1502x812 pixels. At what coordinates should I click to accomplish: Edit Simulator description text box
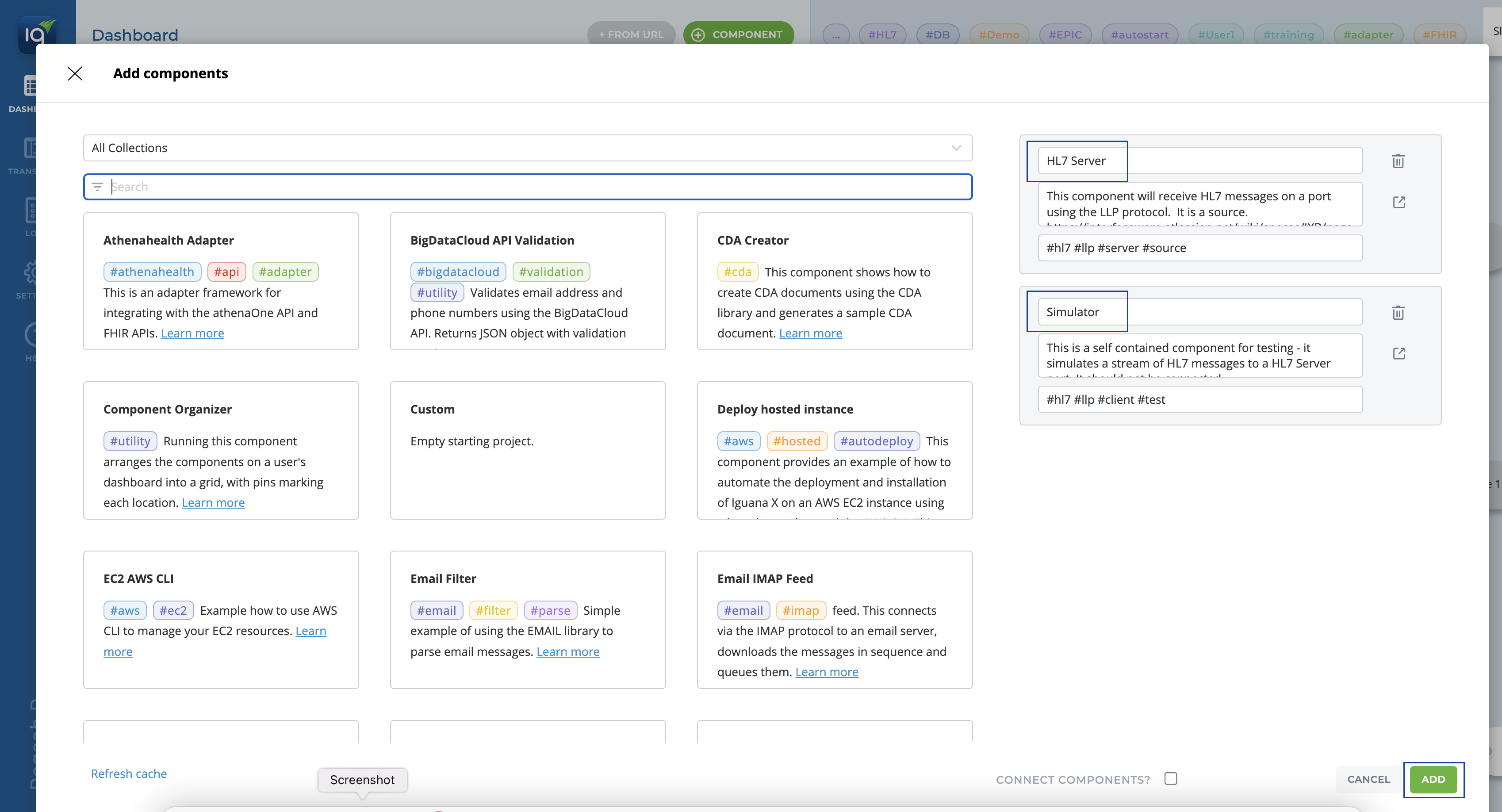[x=1200, y=356]
